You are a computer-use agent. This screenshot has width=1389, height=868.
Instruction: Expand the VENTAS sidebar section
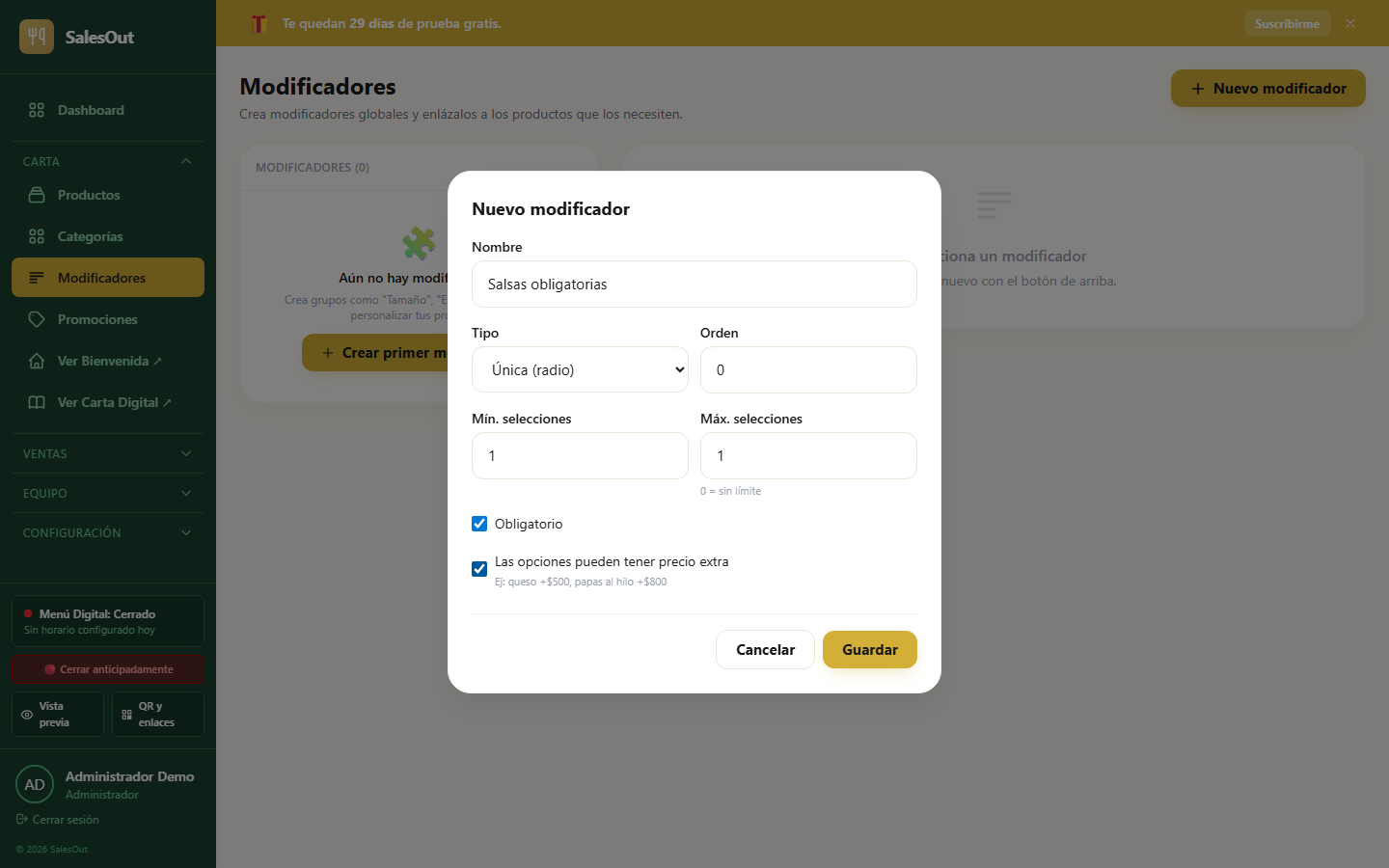pyautogui.click(x=108, y=453)
